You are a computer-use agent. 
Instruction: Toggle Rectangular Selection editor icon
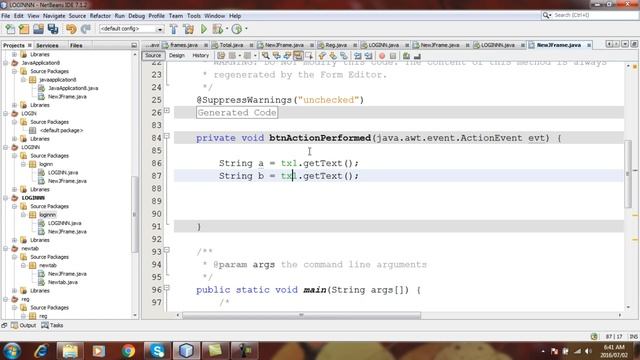tap(309, 56)
